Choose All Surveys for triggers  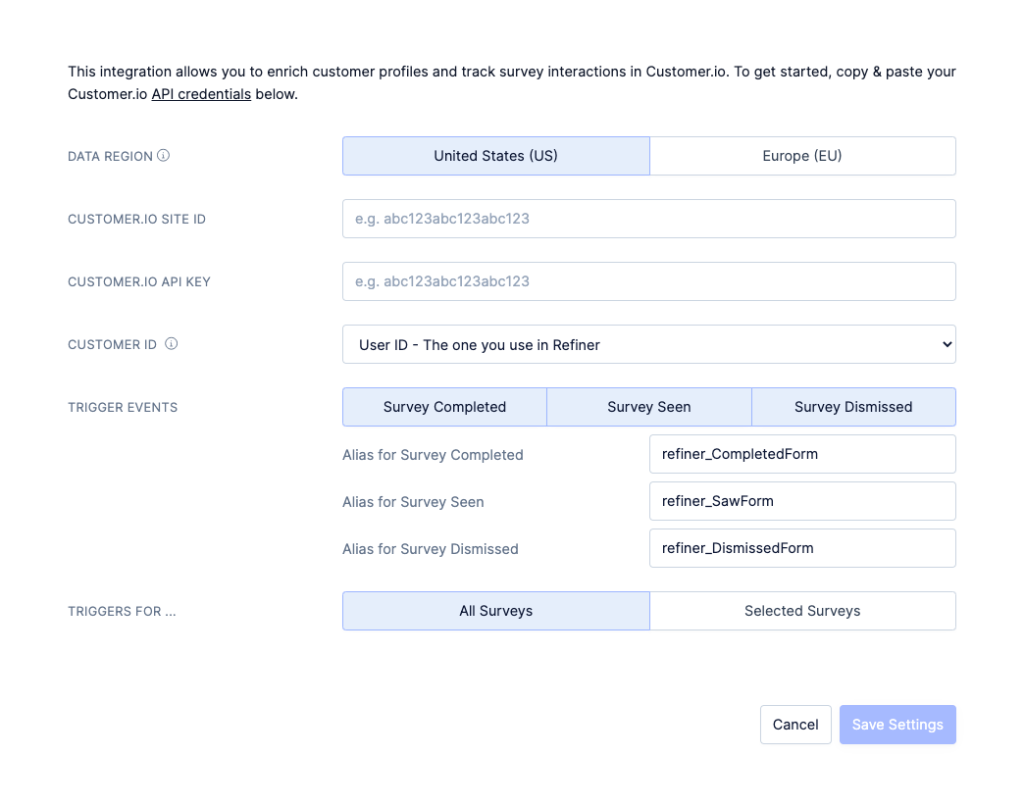496,611
